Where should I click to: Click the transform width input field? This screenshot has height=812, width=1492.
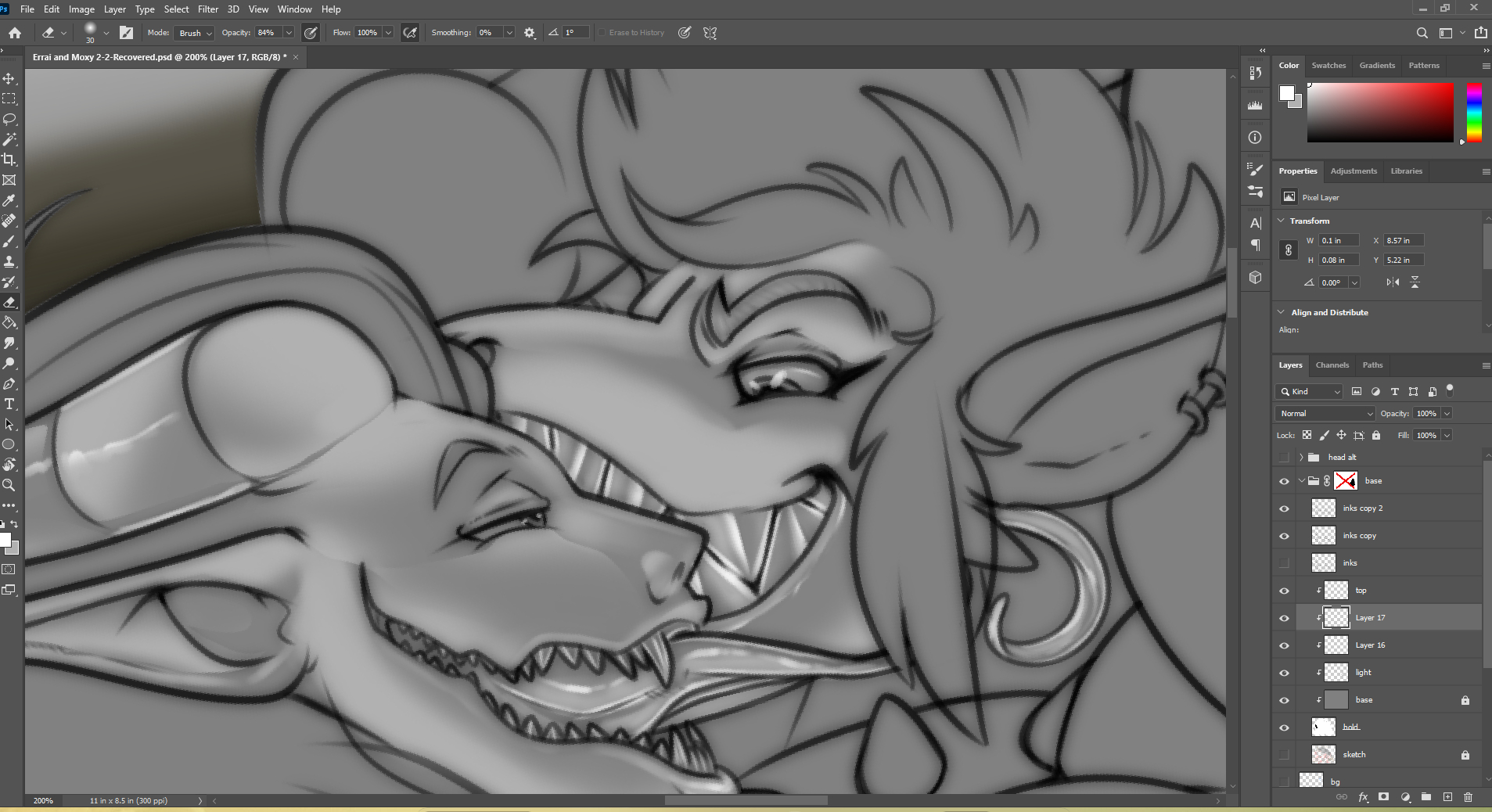pyautogui.click(x=1339, y=241)
